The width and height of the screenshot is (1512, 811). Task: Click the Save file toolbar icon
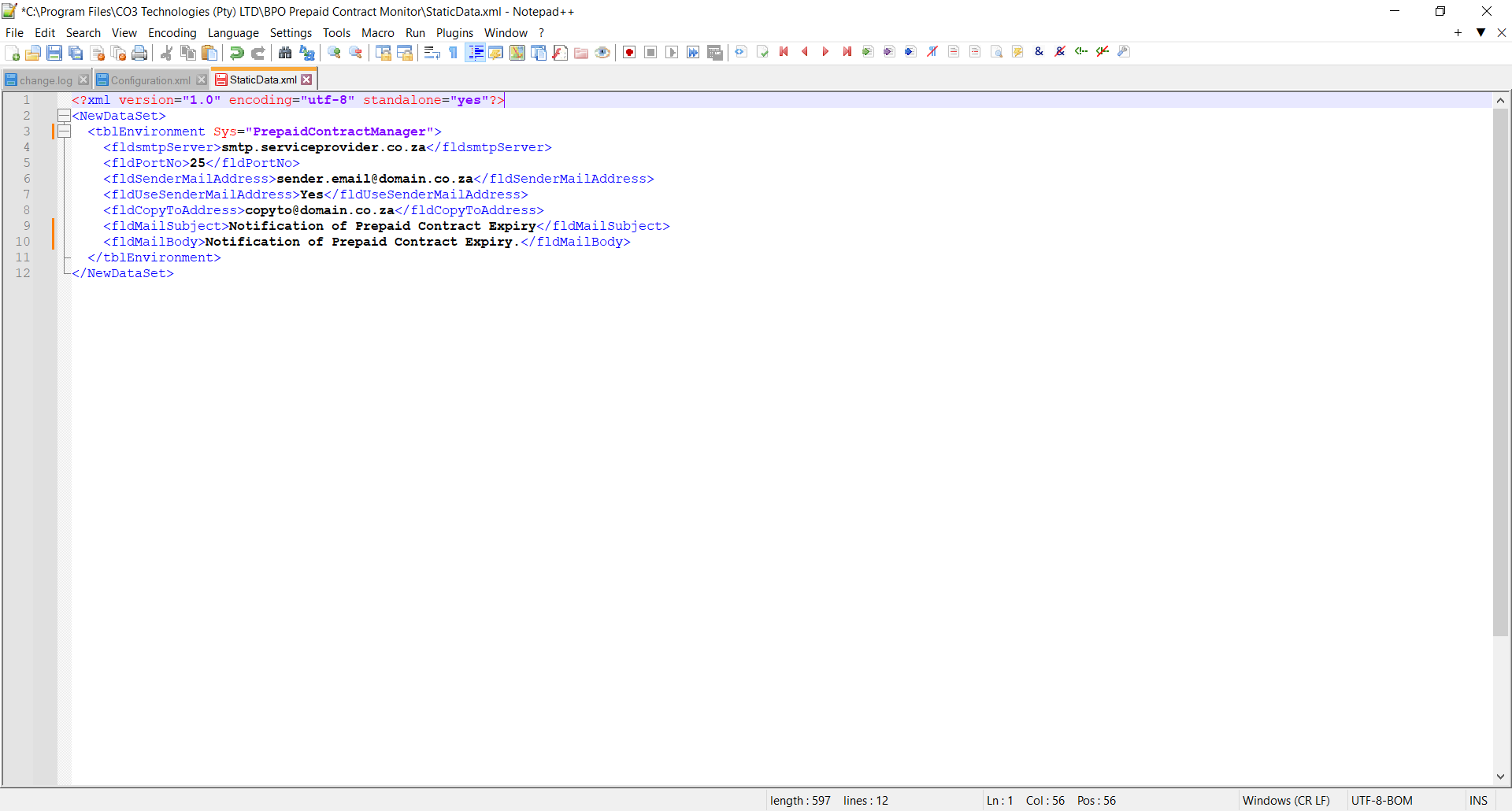[54, 53]
